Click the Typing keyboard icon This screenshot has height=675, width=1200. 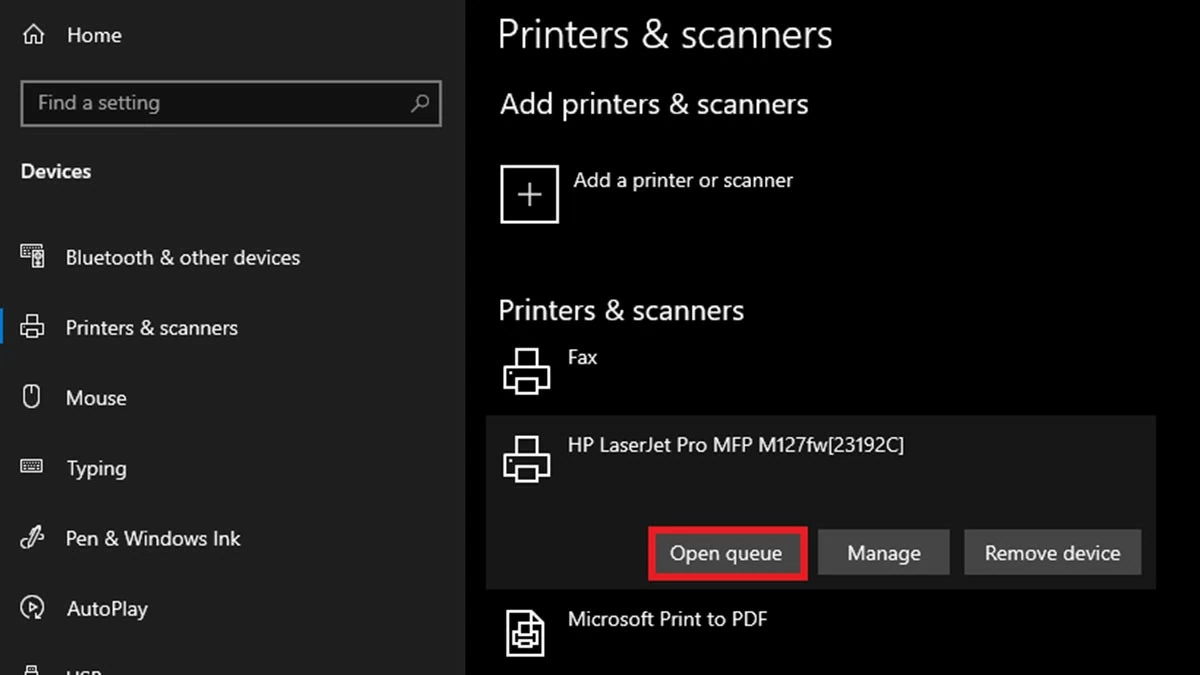point(33,468)
